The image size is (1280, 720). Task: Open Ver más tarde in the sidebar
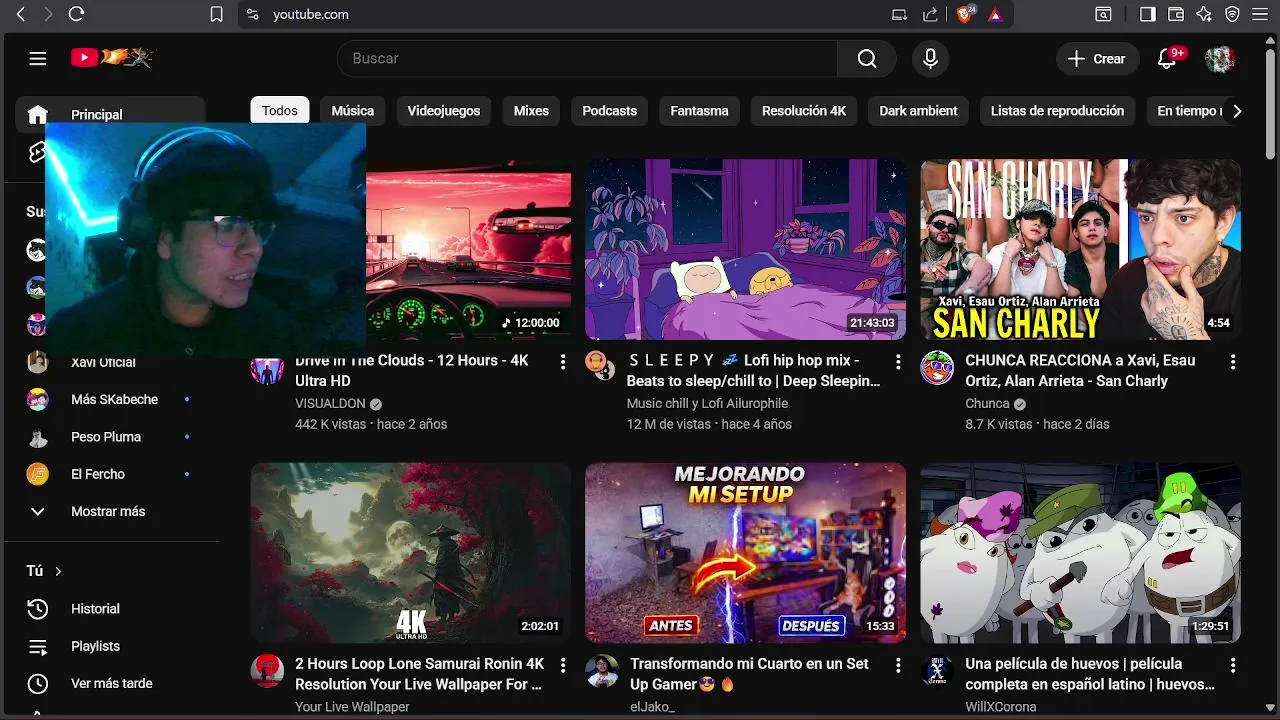110,684
